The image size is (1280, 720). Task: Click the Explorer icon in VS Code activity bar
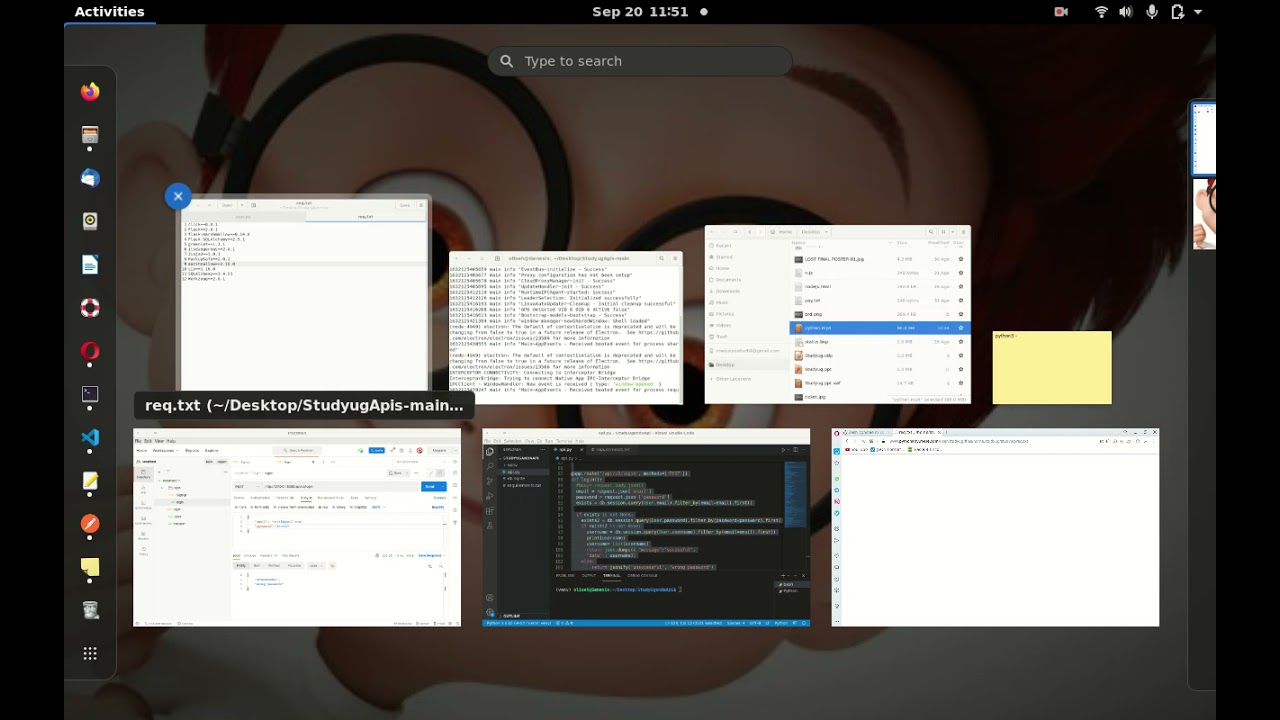click(490, 452)
